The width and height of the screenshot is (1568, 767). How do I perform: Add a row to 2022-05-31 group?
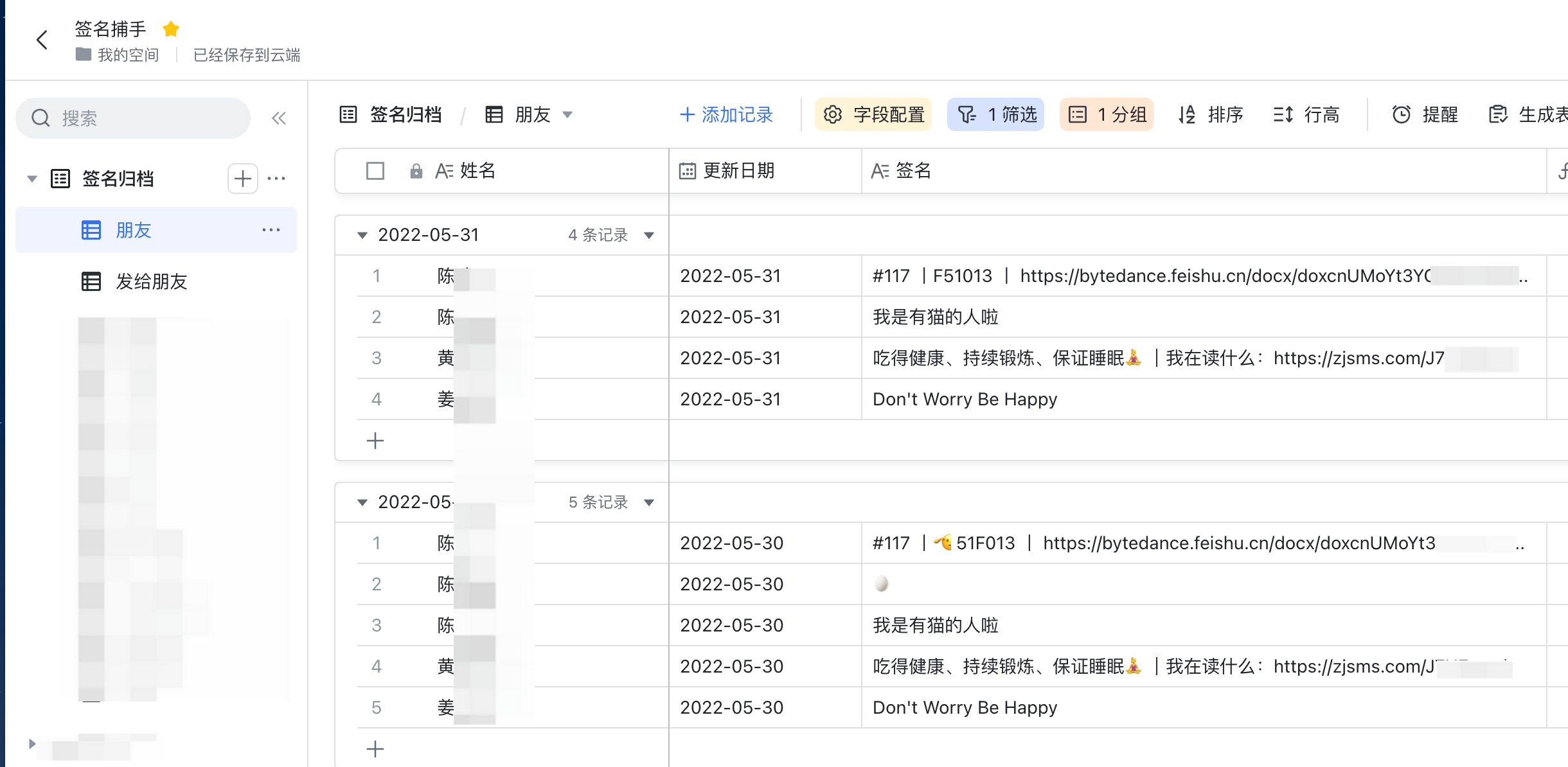[x=375, y=441]
